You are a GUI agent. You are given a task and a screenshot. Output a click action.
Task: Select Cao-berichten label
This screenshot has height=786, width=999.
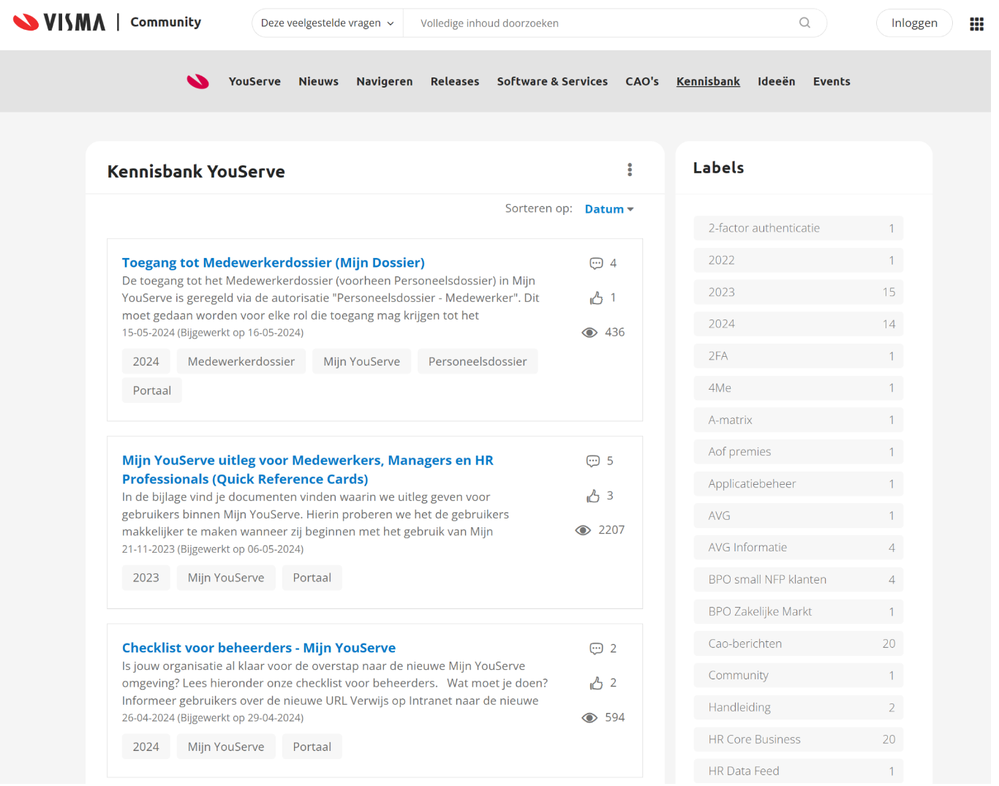pos(798,643)
